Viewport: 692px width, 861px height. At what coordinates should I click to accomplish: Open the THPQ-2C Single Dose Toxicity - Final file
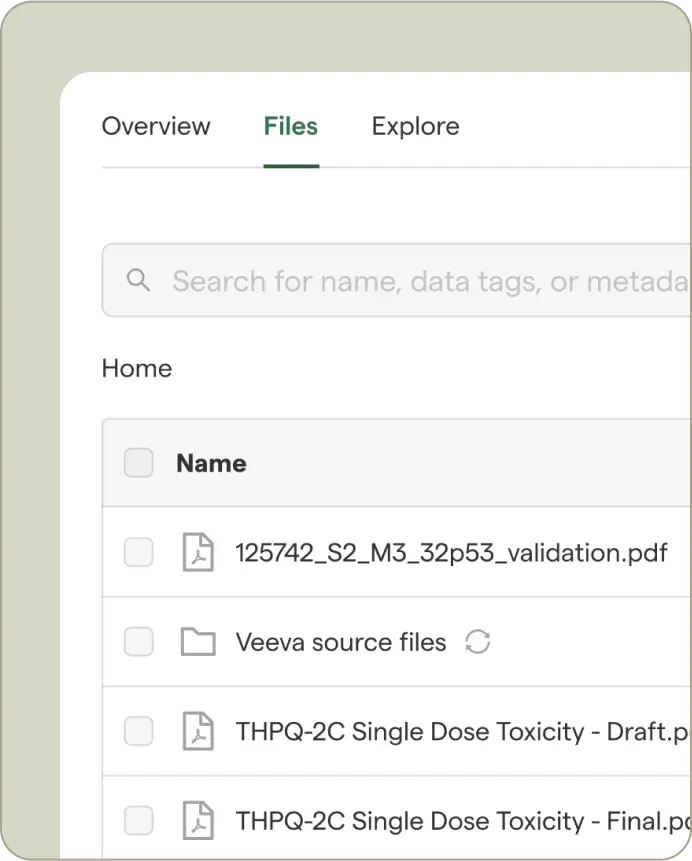pyautogui.click(x=460, y=821)
